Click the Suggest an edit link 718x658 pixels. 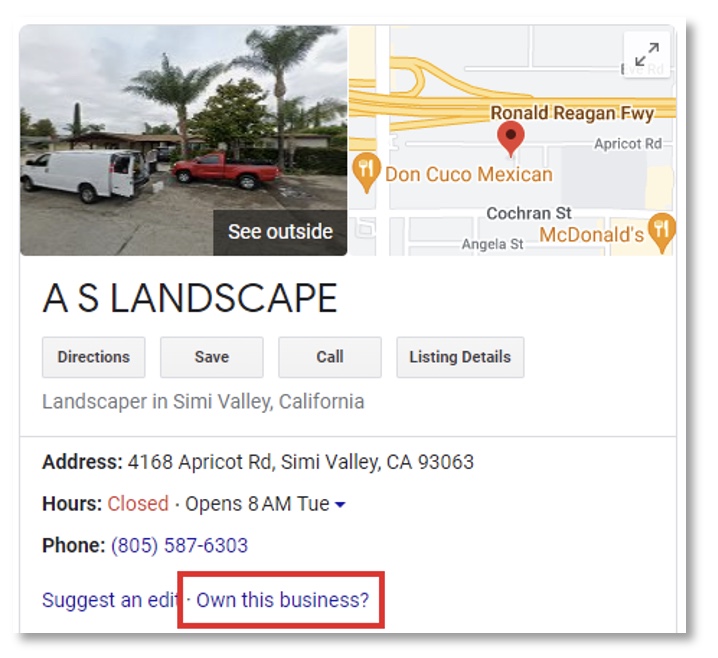[x=110, y=600]
